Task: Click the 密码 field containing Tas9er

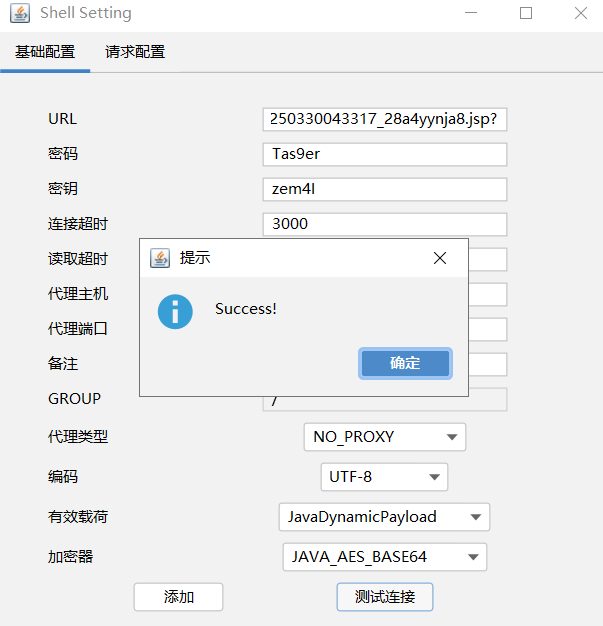Action: click(384, 155)
